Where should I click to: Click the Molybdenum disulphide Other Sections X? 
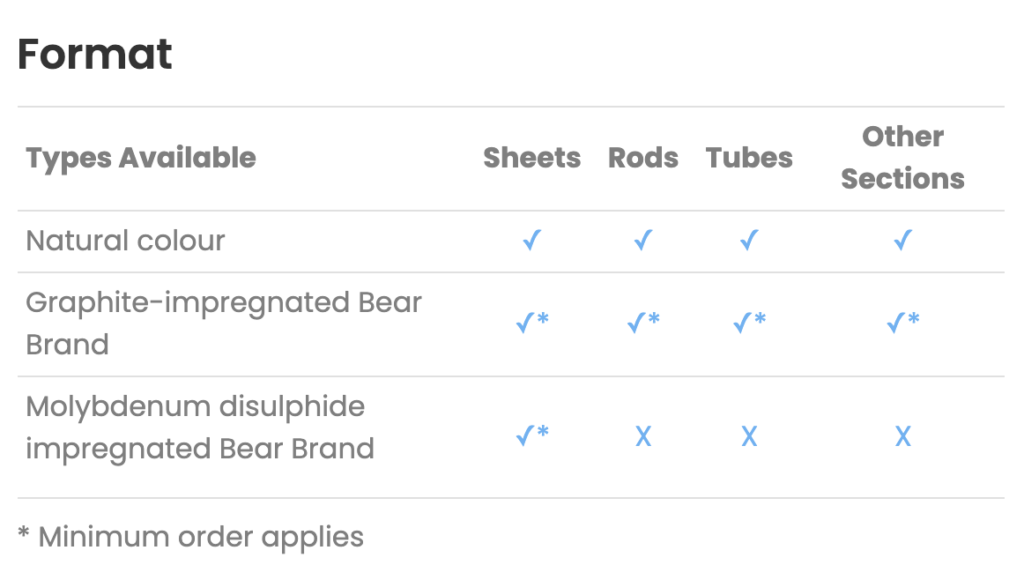[903, 436]
